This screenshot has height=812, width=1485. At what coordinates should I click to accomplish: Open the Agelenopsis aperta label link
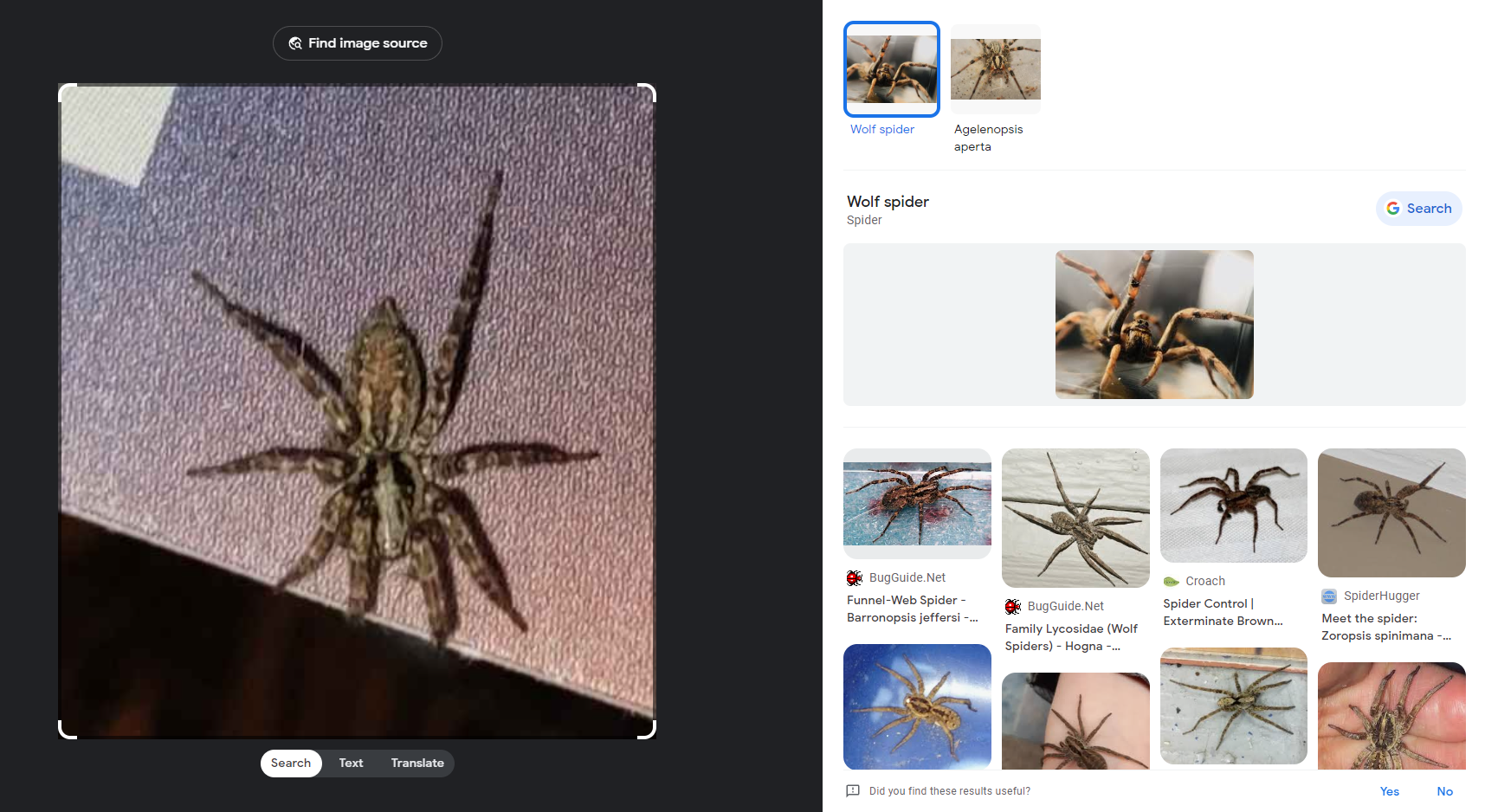(989, 138)
